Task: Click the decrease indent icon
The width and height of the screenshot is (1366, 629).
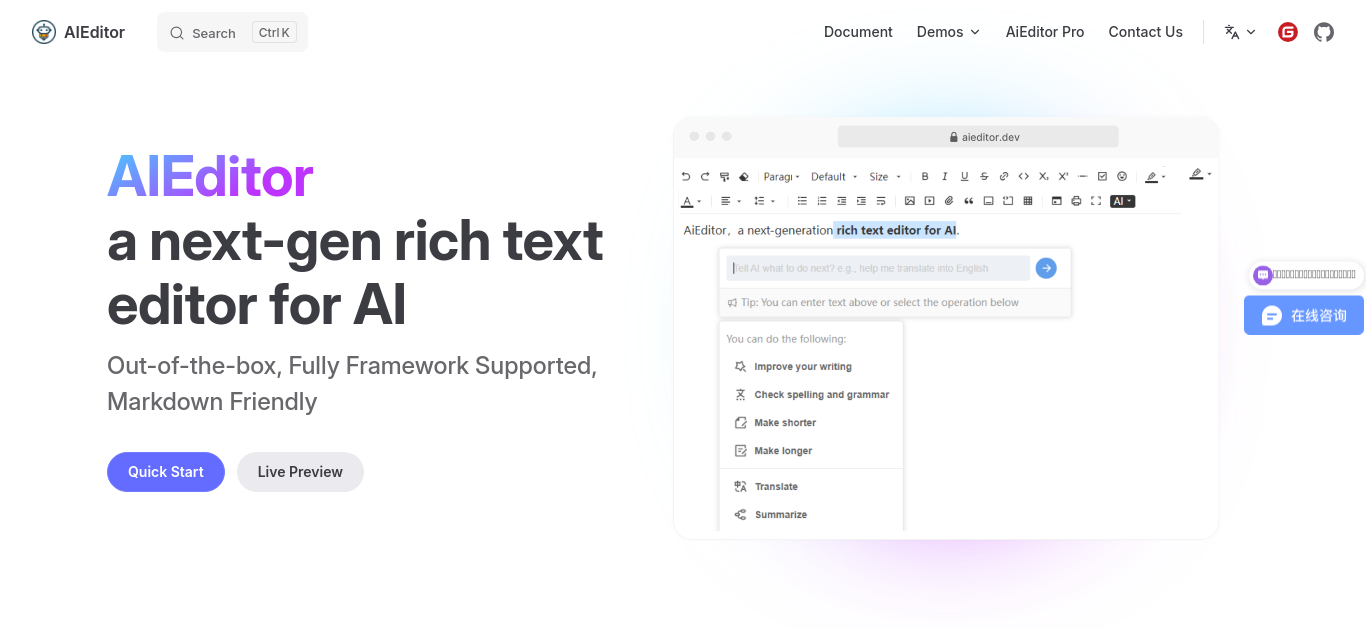Action: 841,201
